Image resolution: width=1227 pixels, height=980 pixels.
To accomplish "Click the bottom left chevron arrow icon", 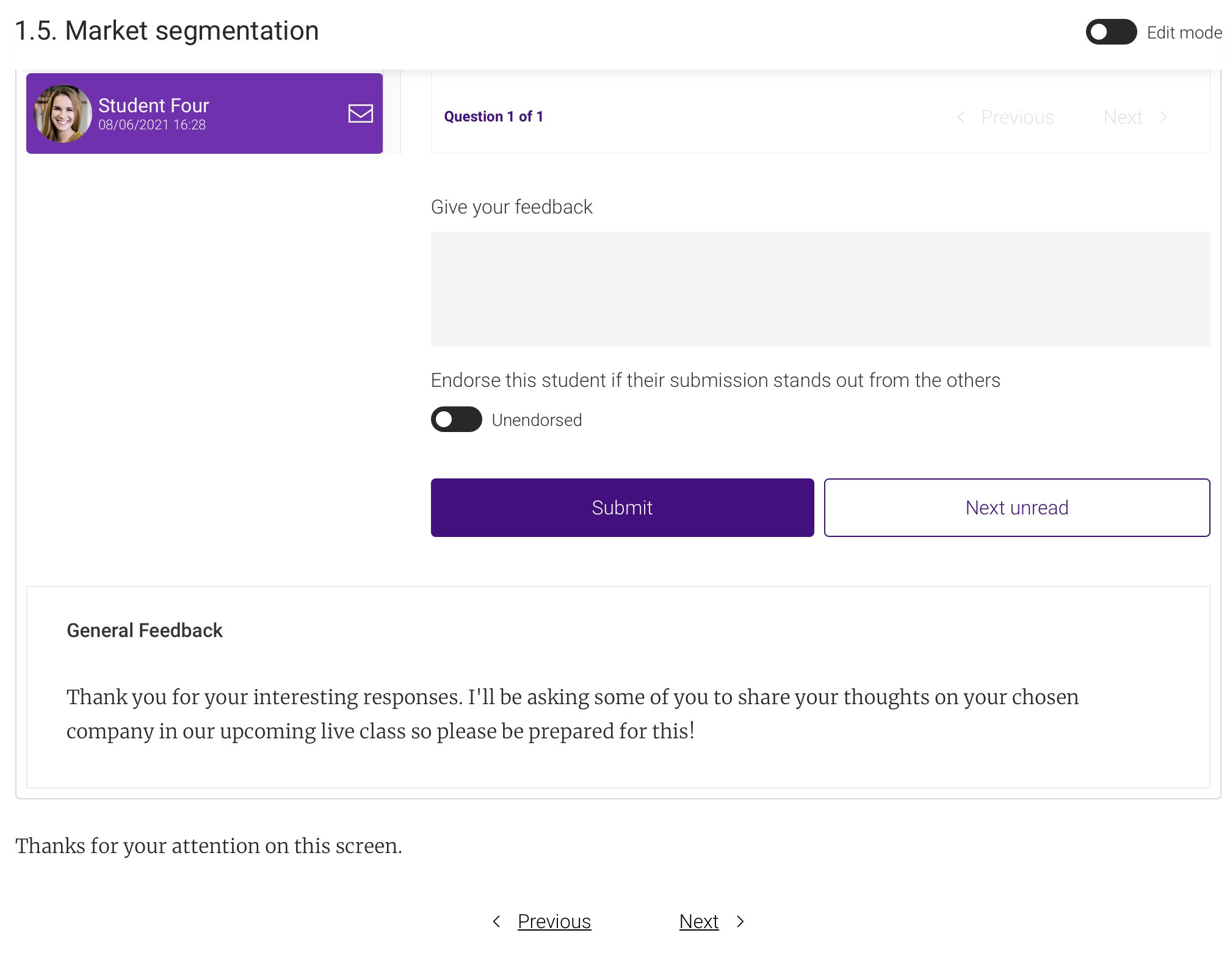I will 497,921.
